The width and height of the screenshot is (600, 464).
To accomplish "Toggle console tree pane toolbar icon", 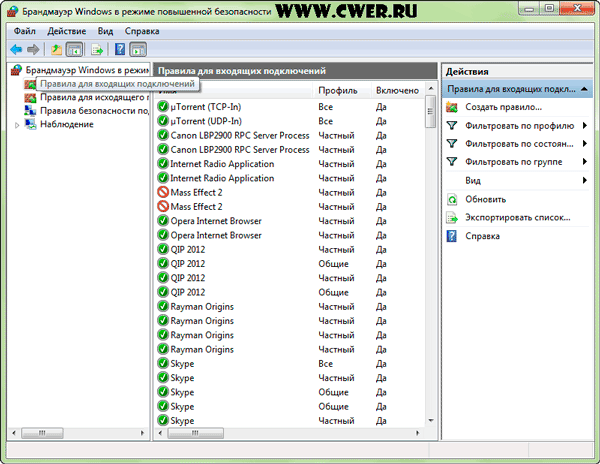I will click(75, 48).
